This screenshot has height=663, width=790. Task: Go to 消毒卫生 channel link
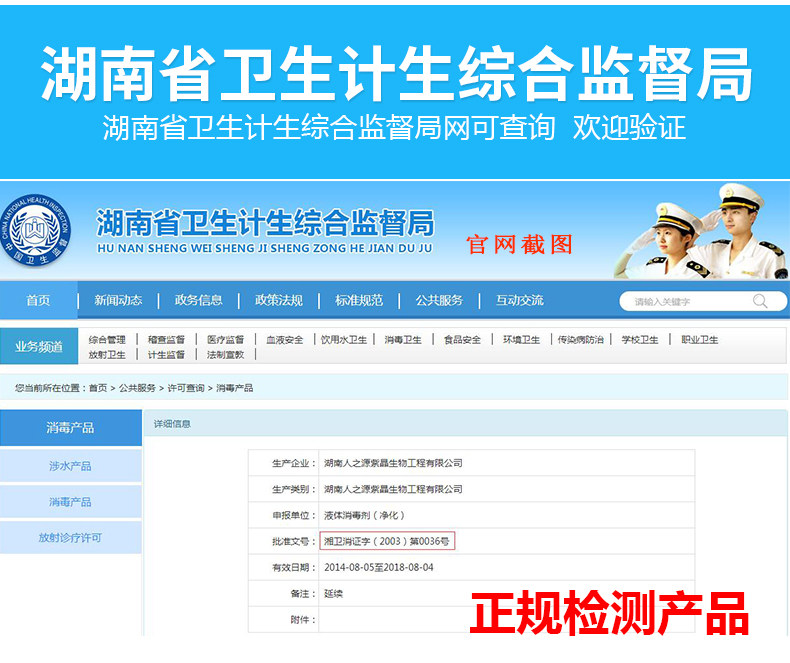pyautogui.click(x=403, y=340)
